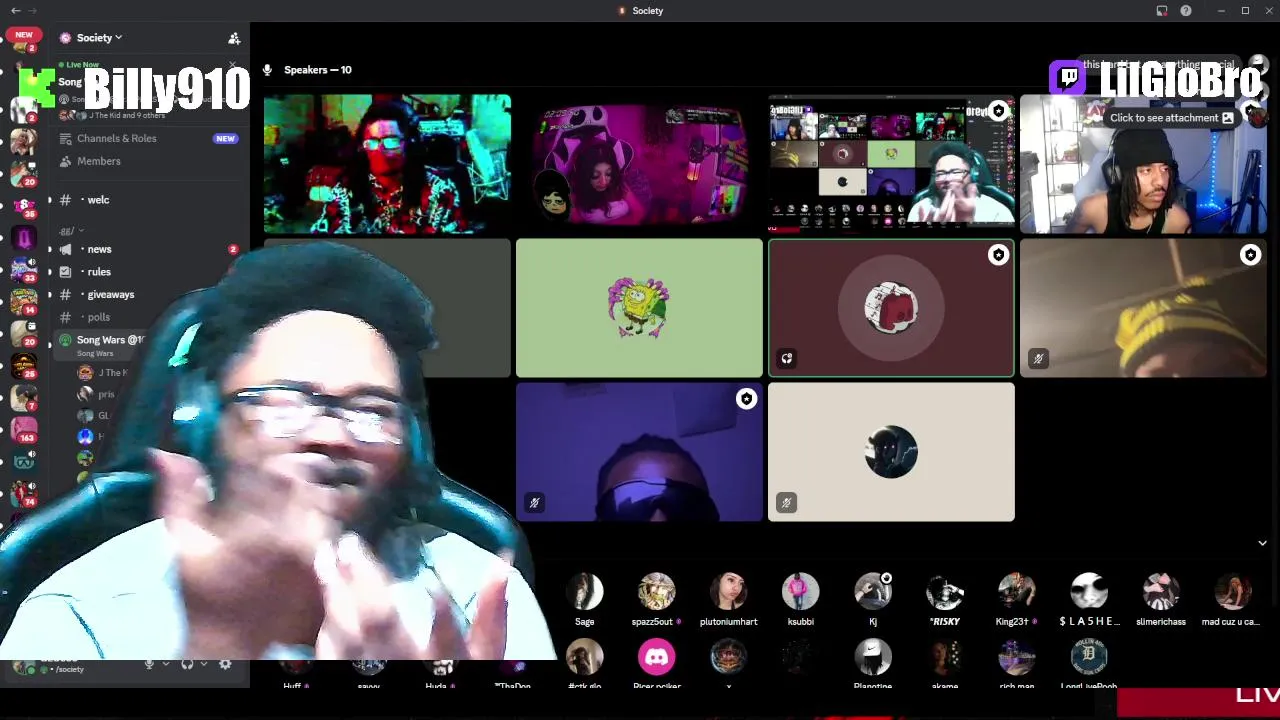Open the welc text channel

point(149,200)
